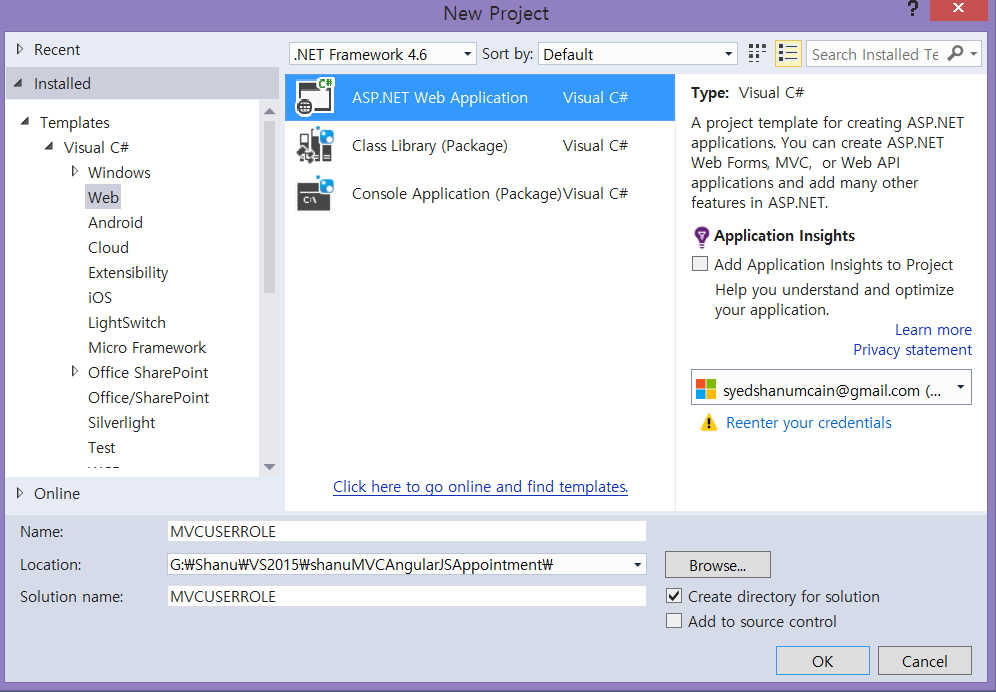
Task: Click the Application Insights lightbulb icon
Action: coord(701,236)
